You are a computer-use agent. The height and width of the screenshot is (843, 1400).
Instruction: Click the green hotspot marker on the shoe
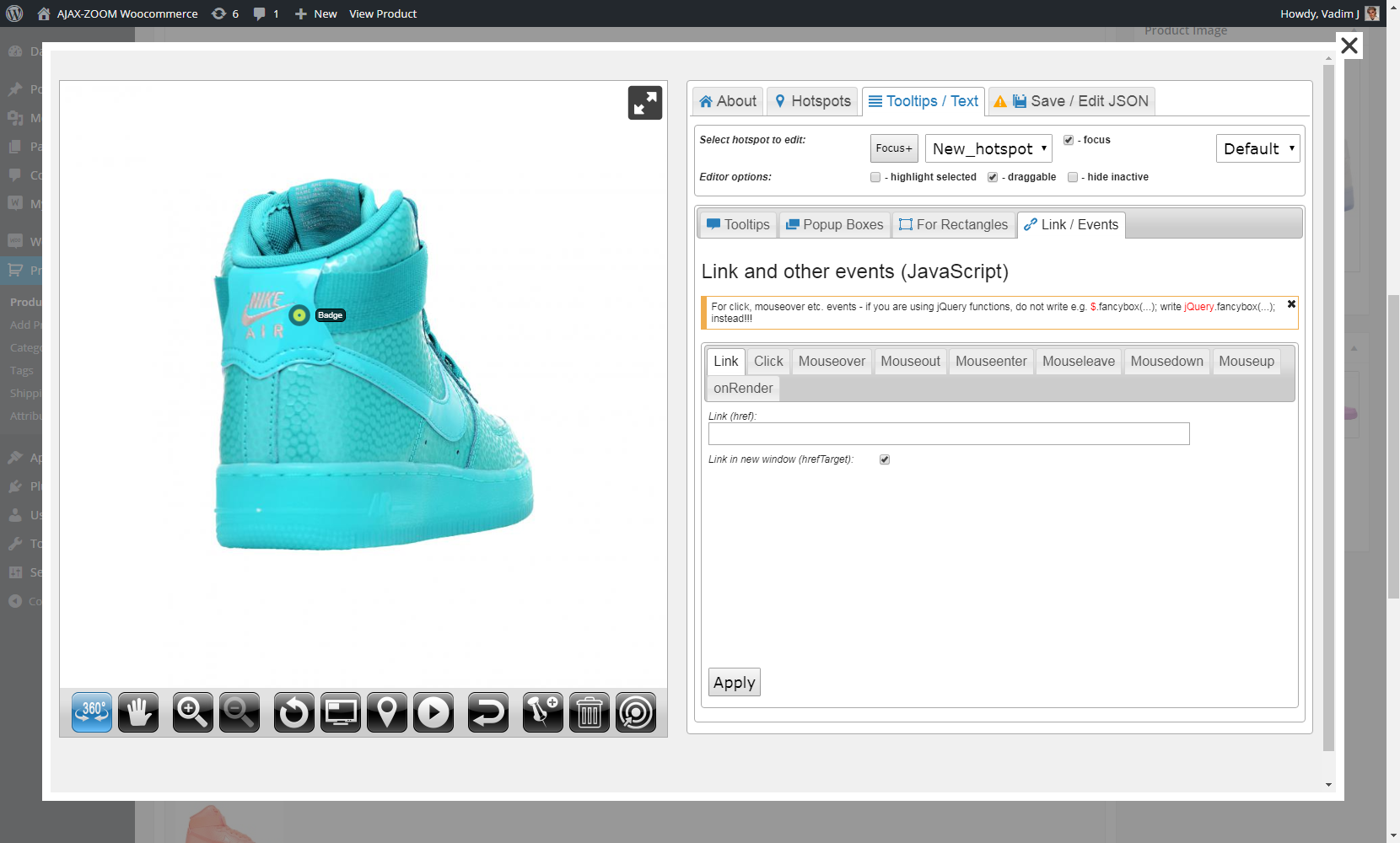point(299,315)
